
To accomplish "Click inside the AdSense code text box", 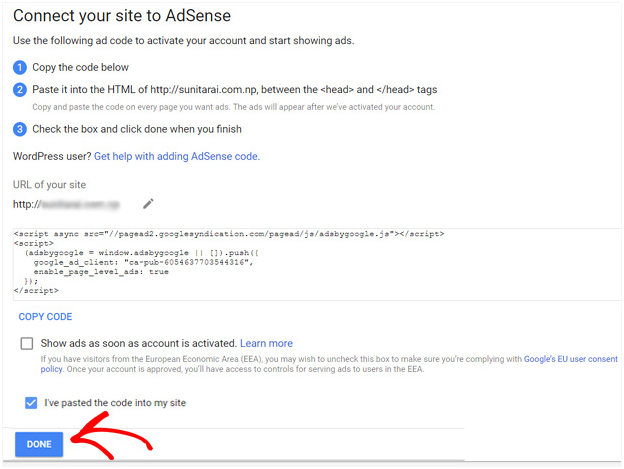I will click(x=317, y=264).
